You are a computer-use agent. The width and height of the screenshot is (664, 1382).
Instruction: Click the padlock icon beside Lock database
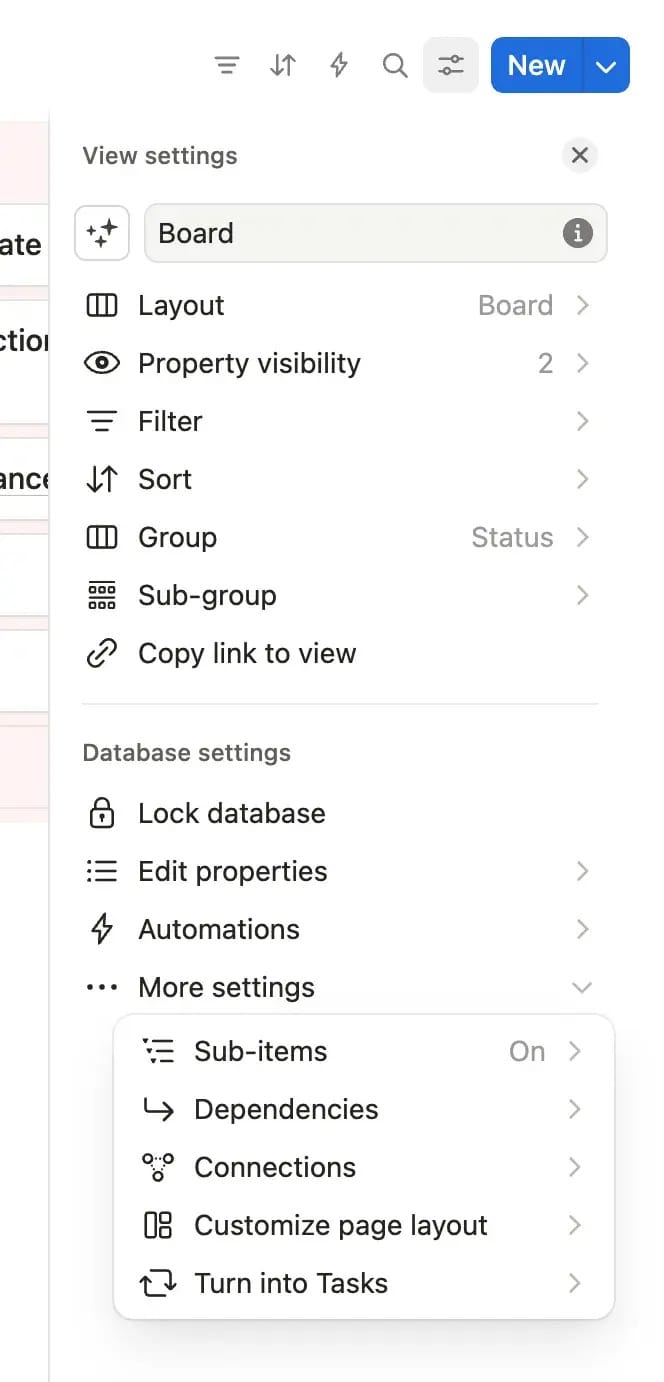click(102, 813)
